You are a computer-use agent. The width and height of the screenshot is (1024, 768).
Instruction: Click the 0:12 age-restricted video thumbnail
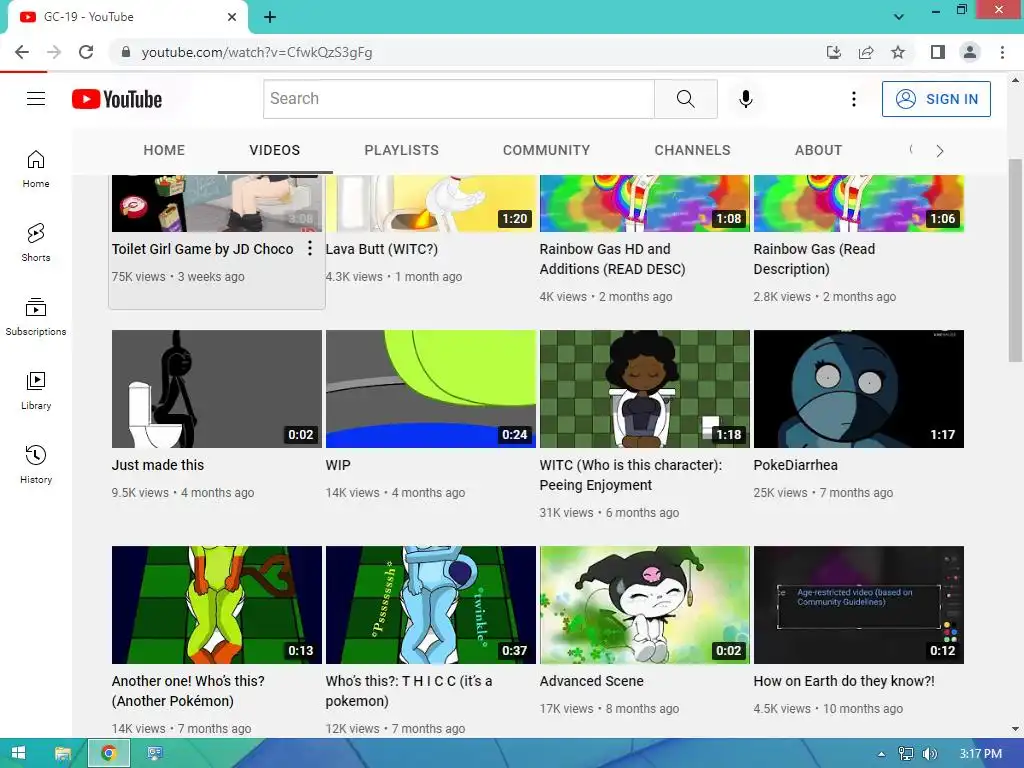click(859, 605)
